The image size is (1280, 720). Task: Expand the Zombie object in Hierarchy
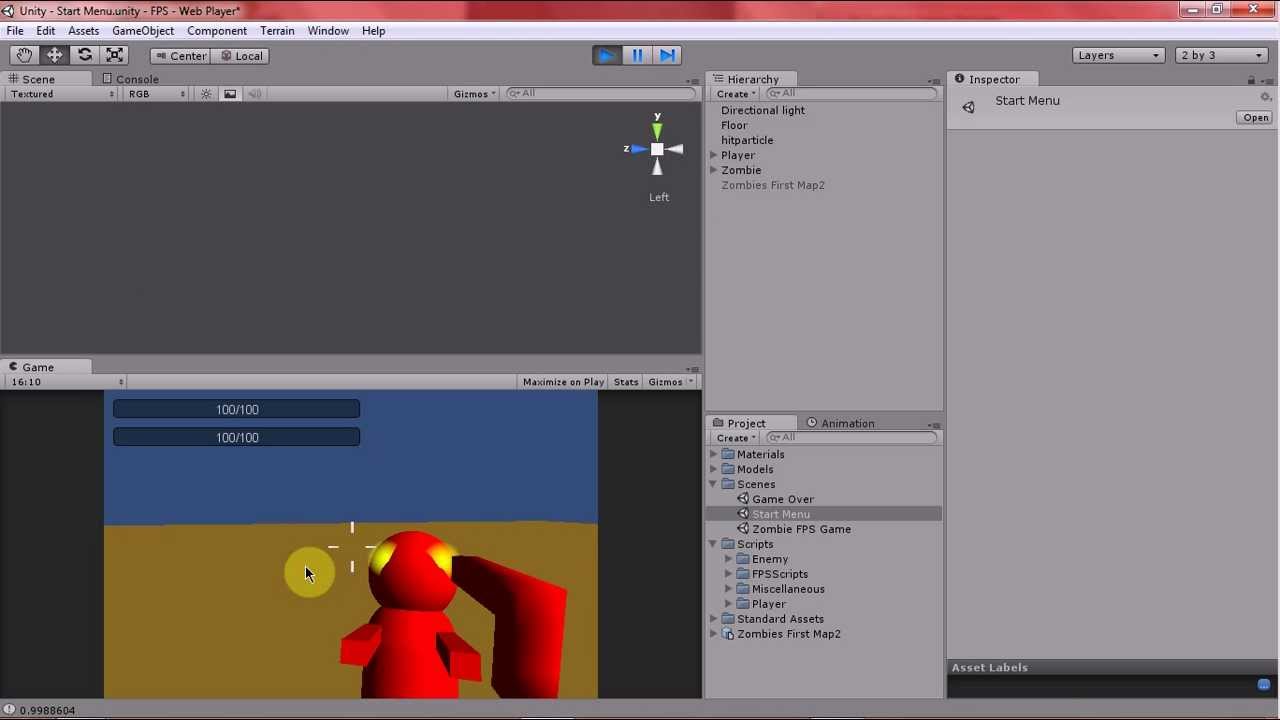pyautogui.click(x=713, y=170)
